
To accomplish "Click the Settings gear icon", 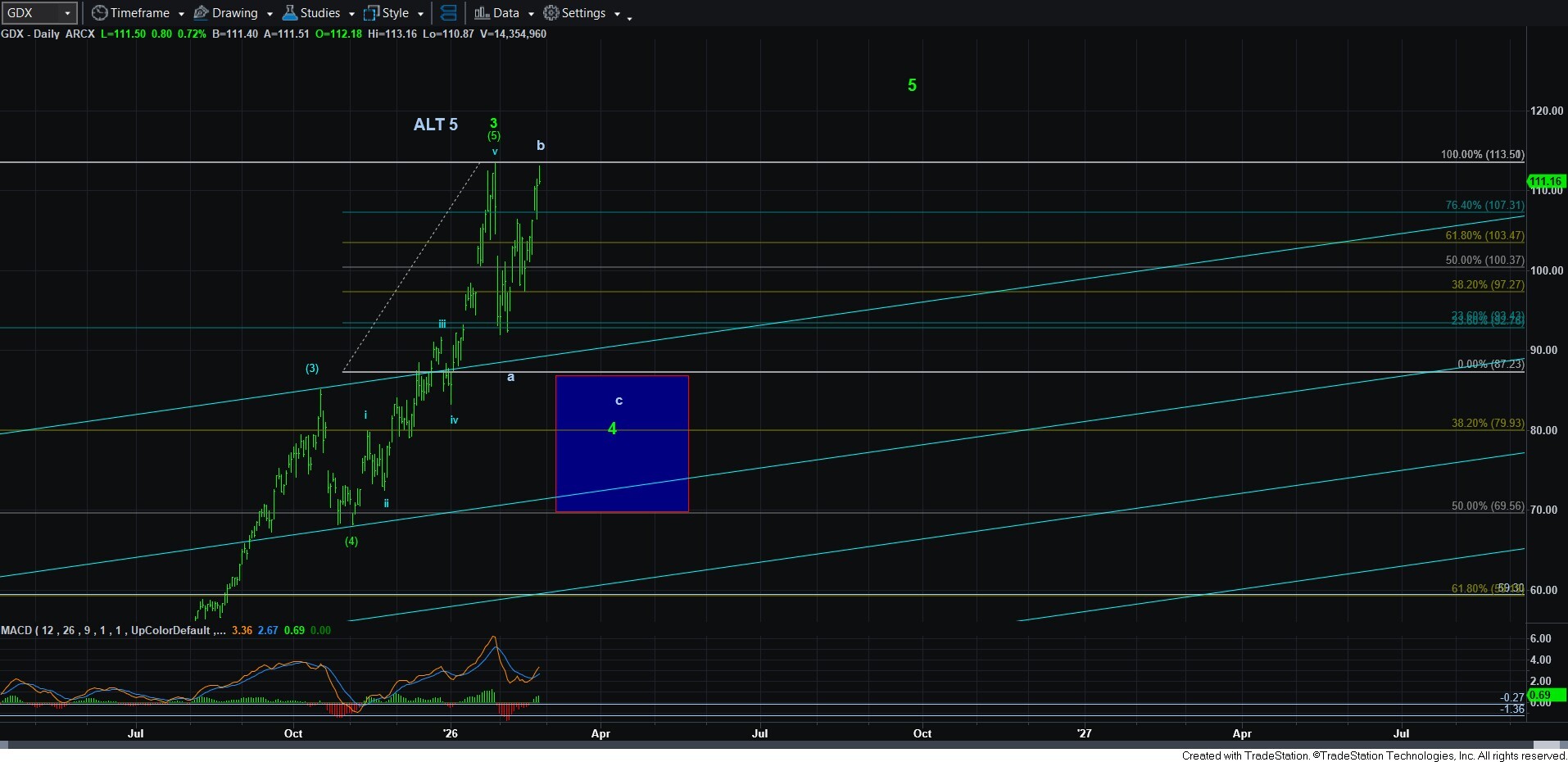I will point(551,13).
